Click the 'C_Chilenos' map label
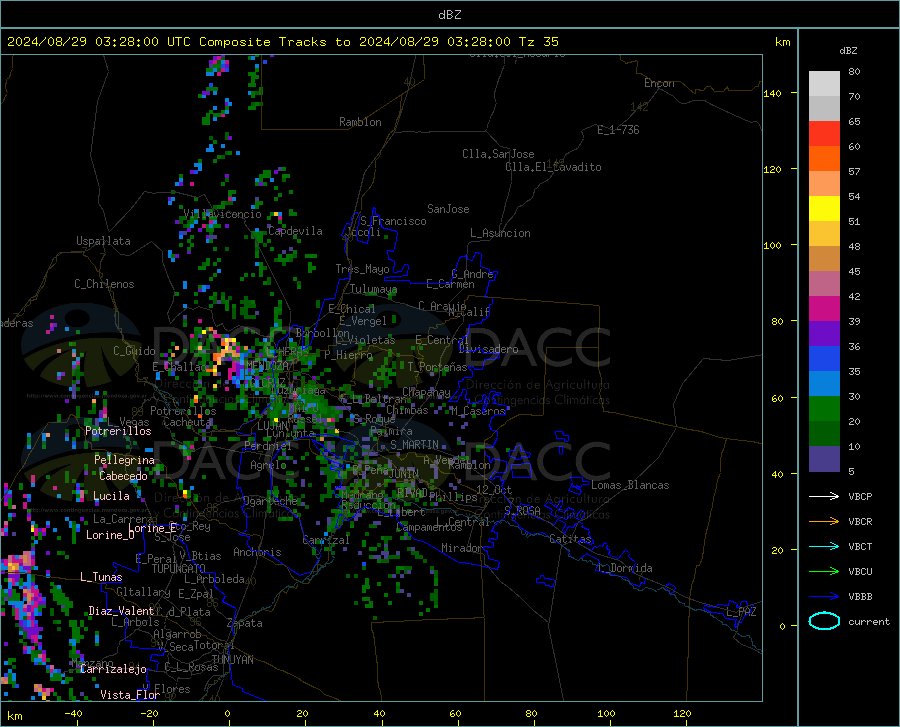The width and height of the screenshot is (900, 727). [x=104, y=284]
